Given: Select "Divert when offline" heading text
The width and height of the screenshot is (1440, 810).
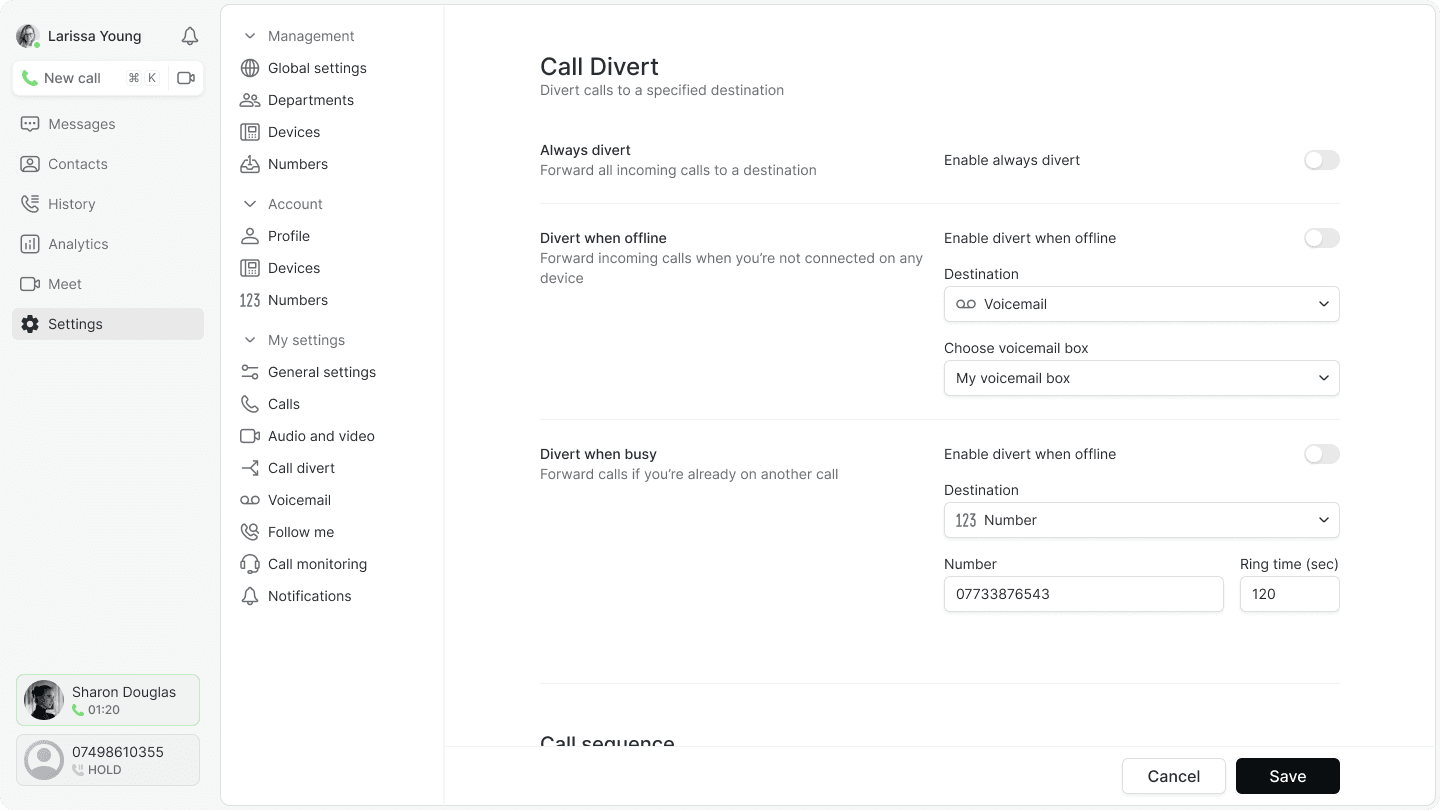Looking at the screenshot, I should coord(603,238).
